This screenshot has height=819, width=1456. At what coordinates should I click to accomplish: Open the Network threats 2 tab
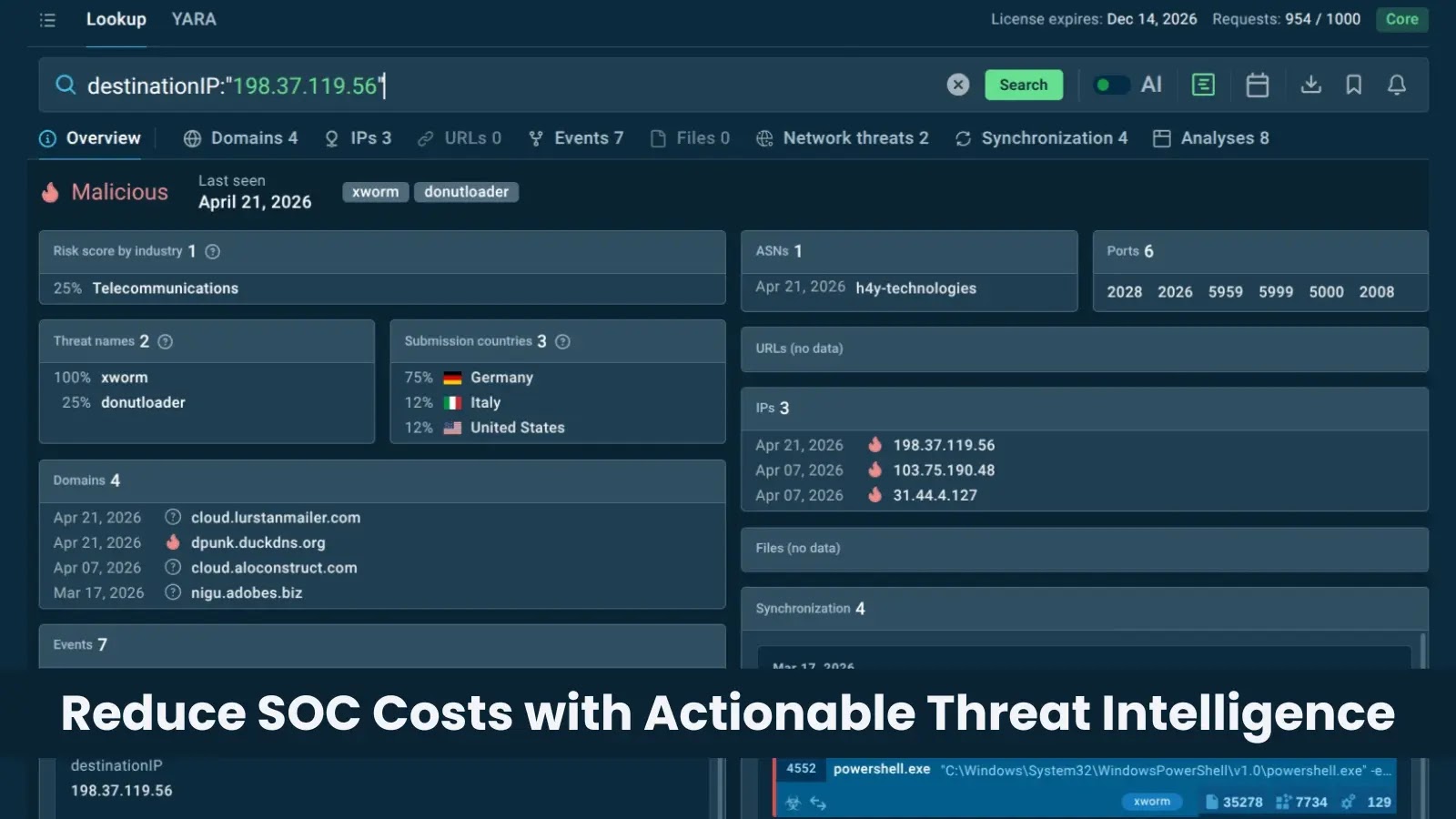(x=843, y=138)
